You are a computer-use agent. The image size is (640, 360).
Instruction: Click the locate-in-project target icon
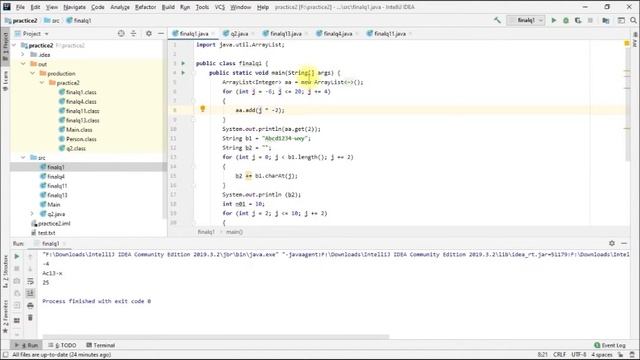[121, 33]
